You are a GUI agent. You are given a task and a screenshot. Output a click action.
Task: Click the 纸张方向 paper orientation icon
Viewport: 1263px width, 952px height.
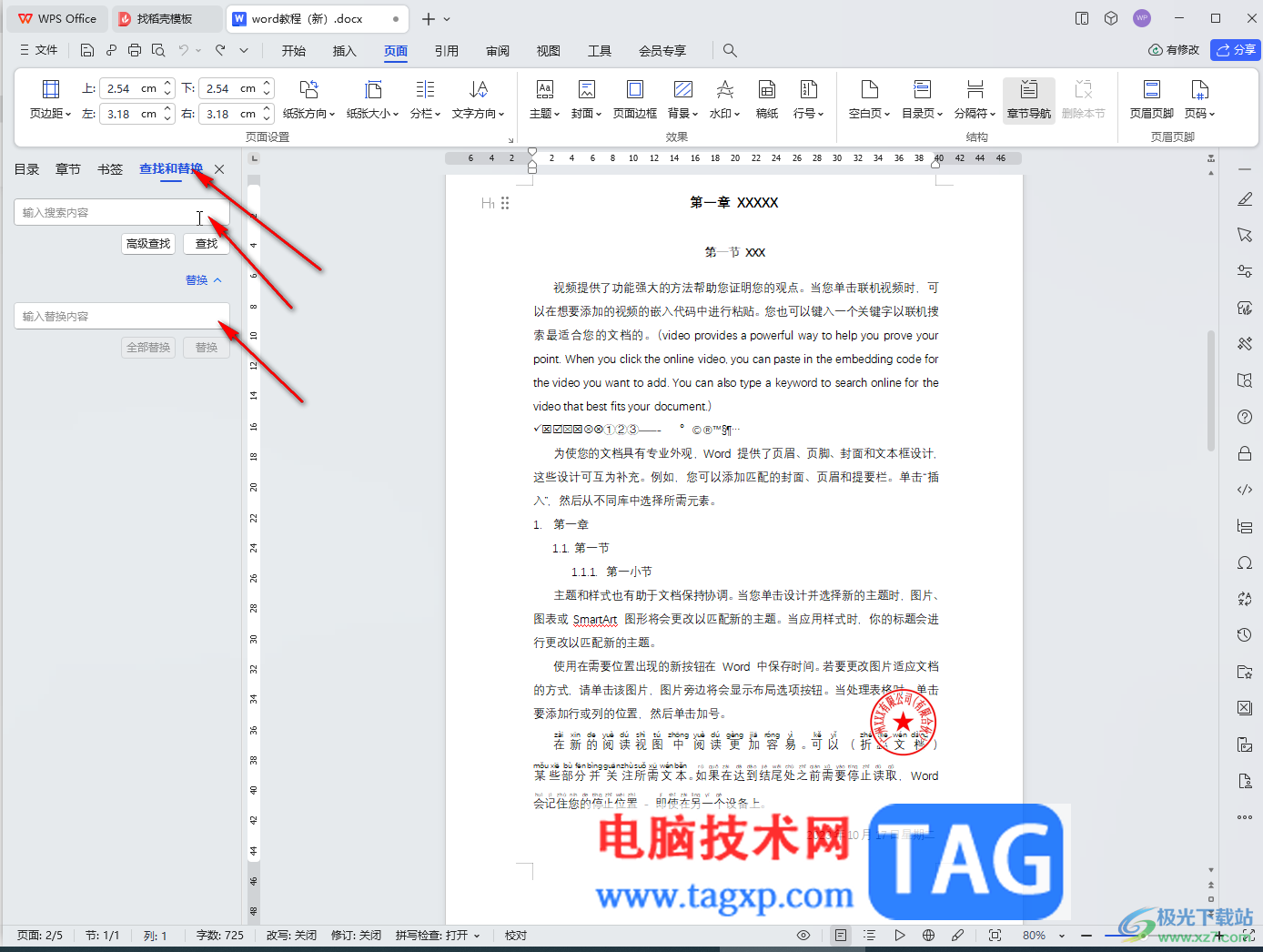pos(308,89)
